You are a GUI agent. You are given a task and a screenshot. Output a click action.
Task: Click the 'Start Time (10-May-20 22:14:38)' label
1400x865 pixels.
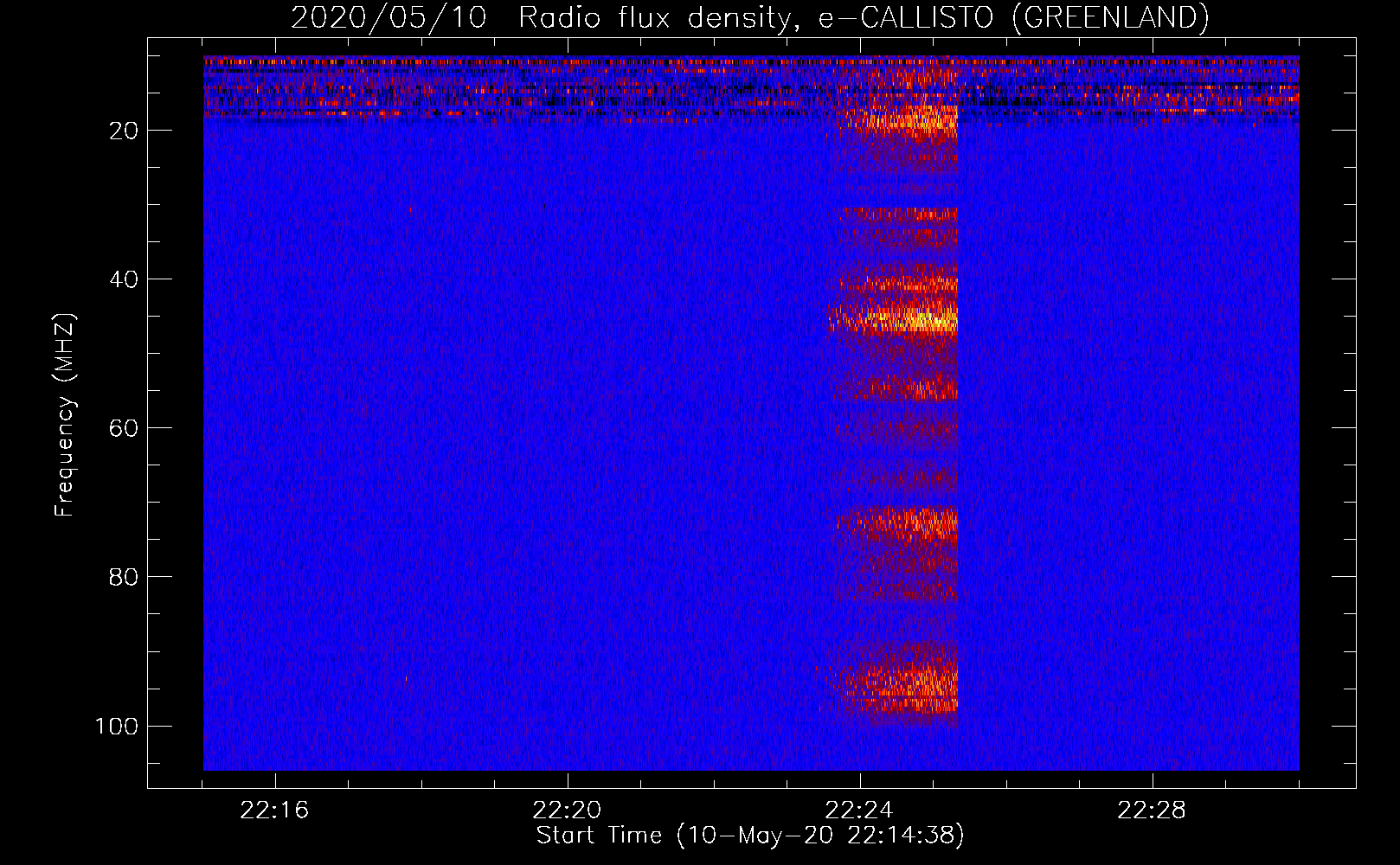(x=749, y=835)
